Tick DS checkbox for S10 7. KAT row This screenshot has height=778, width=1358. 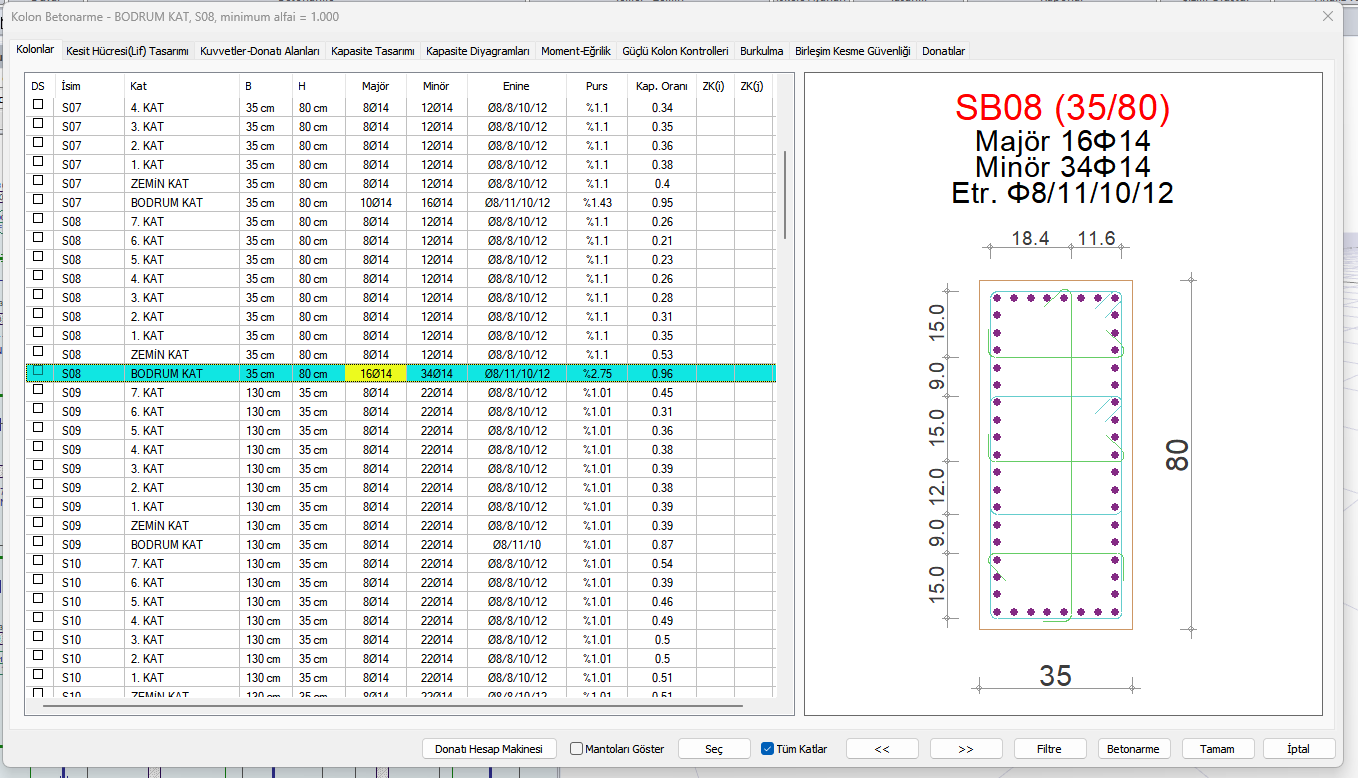point(39,560)
